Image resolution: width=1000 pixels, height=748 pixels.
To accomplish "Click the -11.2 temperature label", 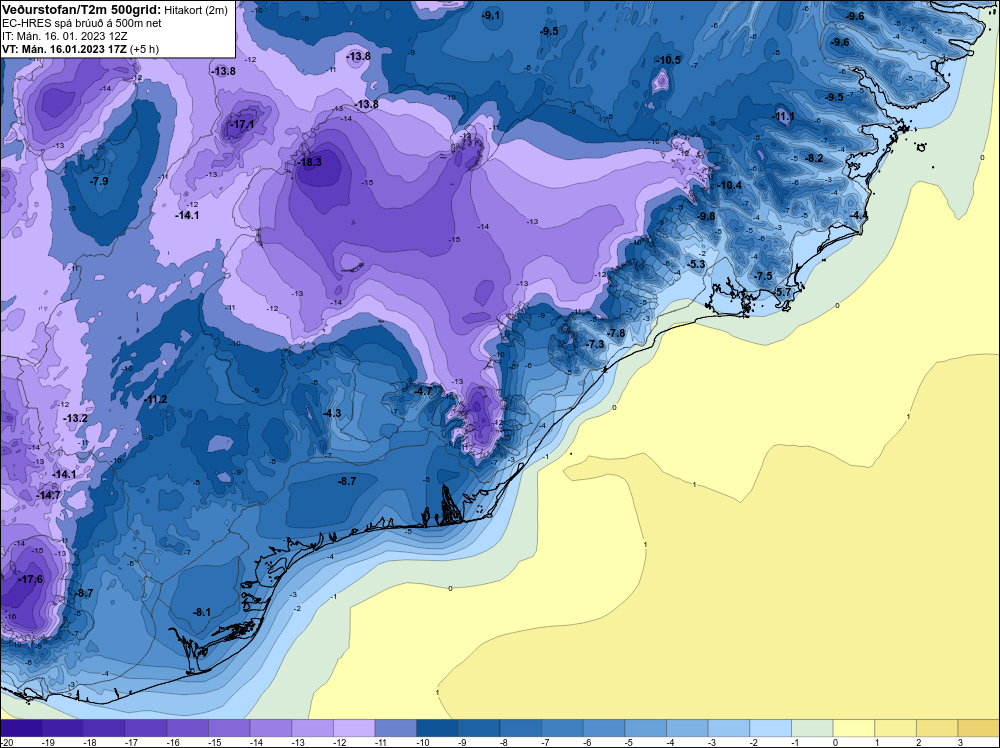I will 156,399.
